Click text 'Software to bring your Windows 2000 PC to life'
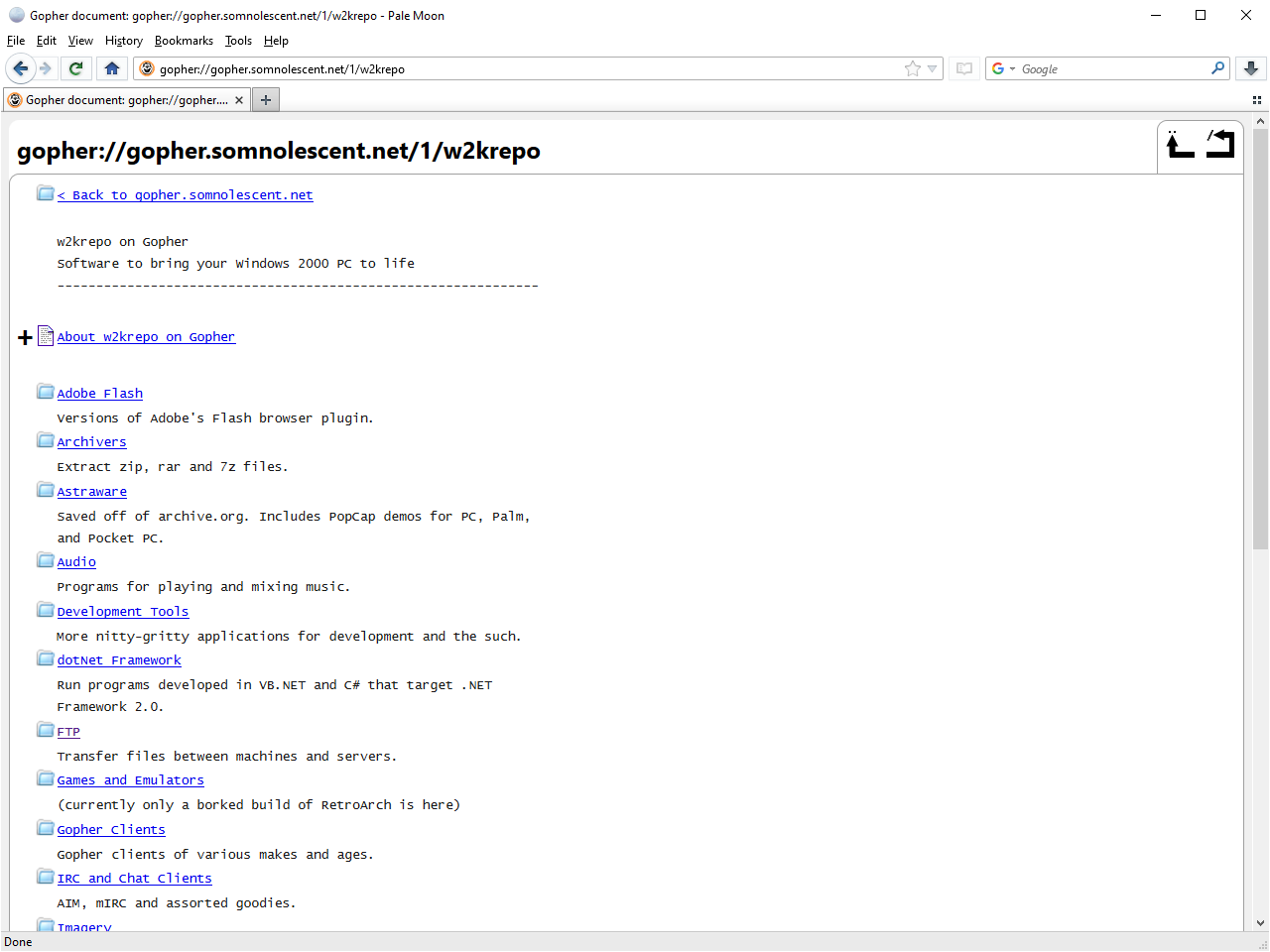 tap(236, 264)
